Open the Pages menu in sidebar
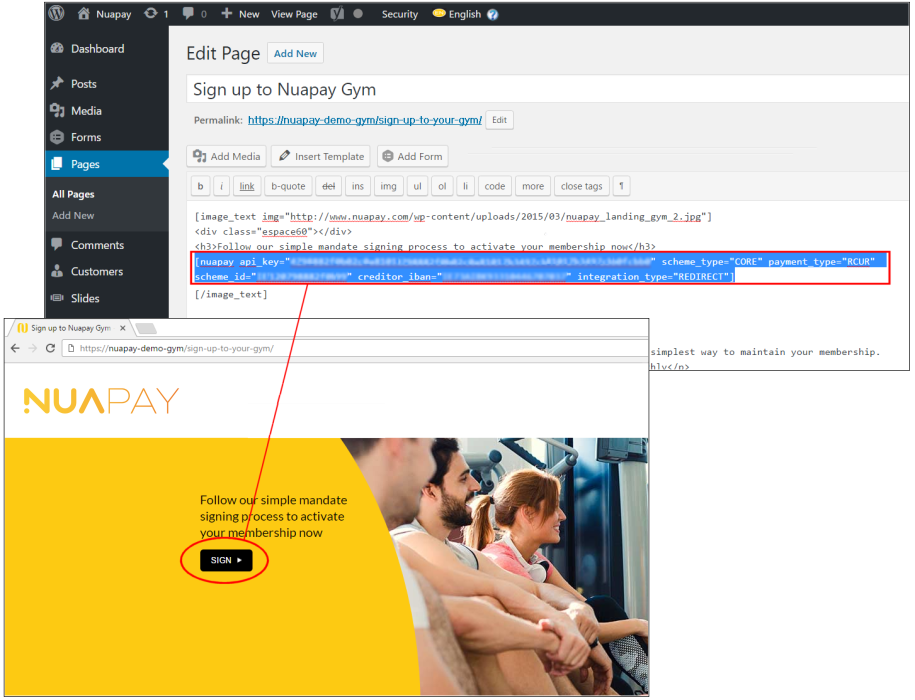The image size is (915, 700). pos(107,164)
